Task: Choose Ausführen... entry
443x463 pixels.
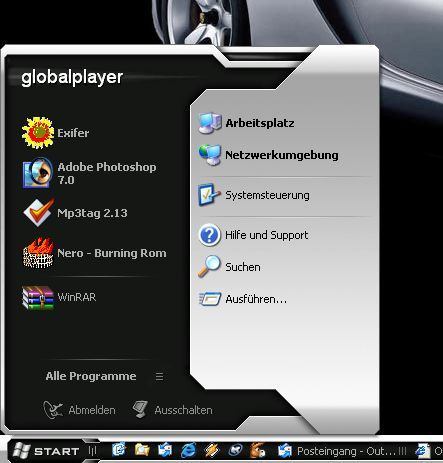Action: point(243,299)
